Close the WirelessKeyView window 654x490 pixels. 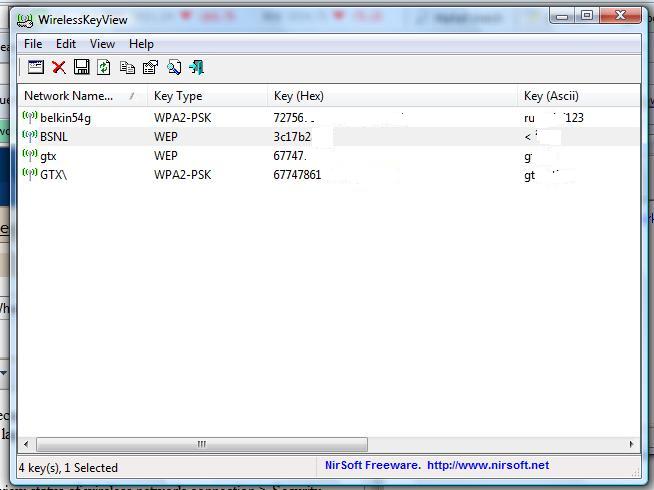point(620,16)
